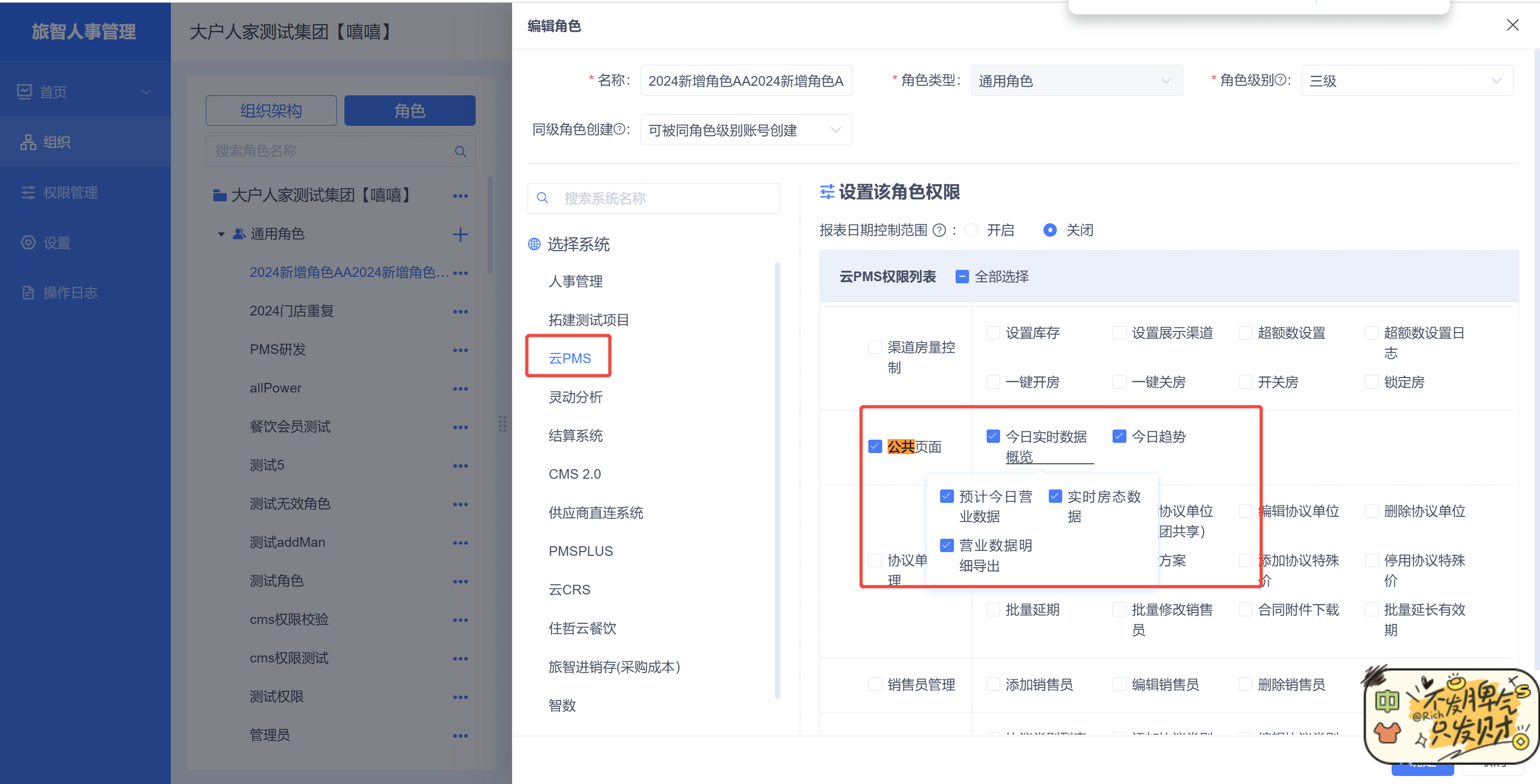Check the 销售员管理 checkbox

[875, 684]
